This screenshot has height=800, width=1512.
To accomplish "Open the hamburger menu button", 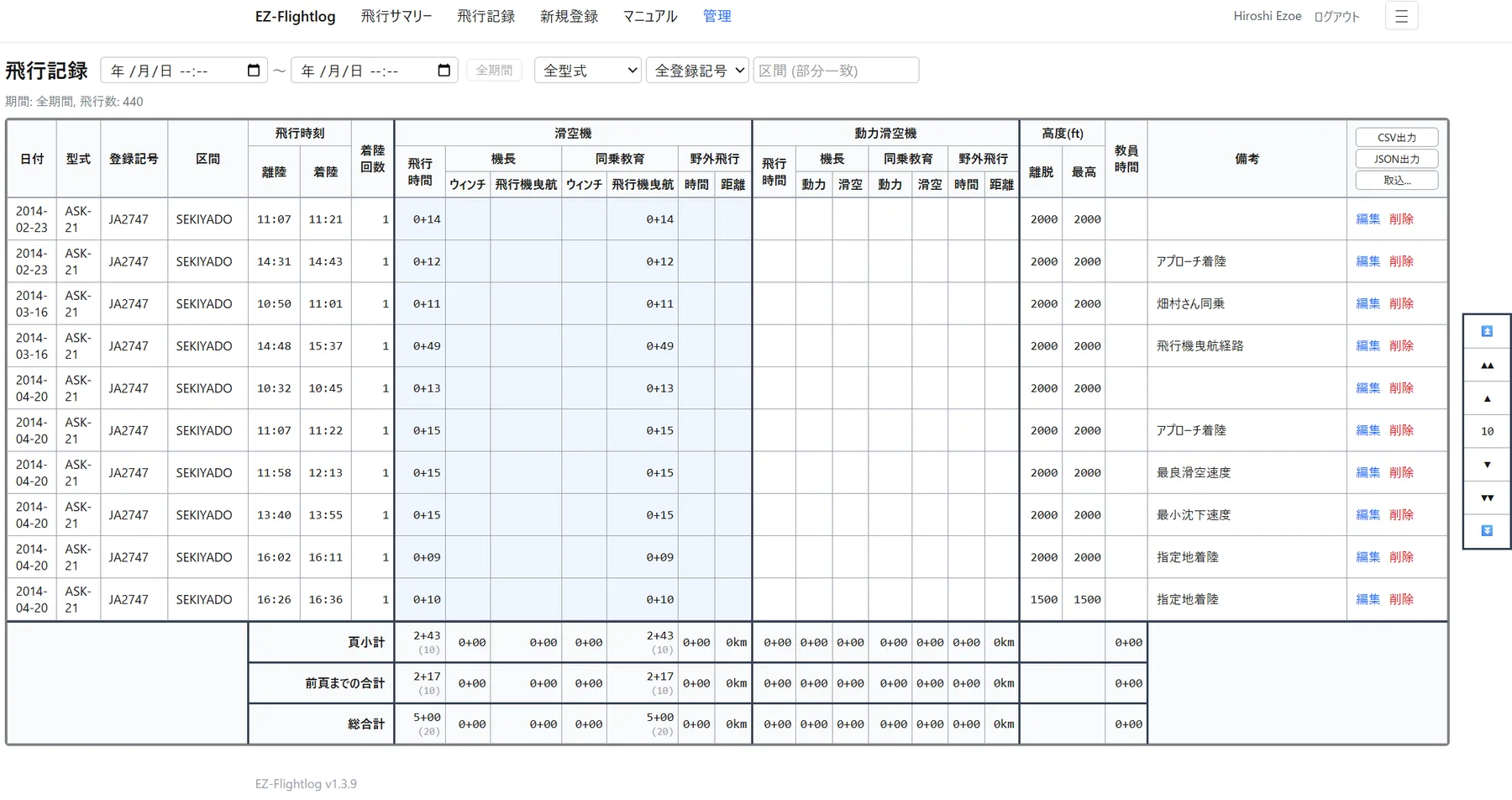I will (x=1401, y=16).
